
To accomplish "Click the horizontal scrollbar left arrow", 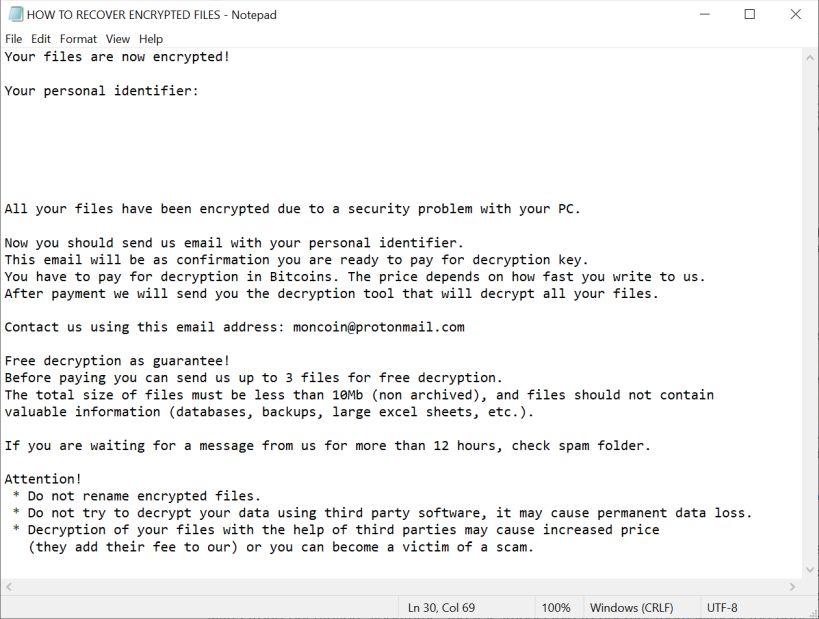I will [x=8, y=587].
